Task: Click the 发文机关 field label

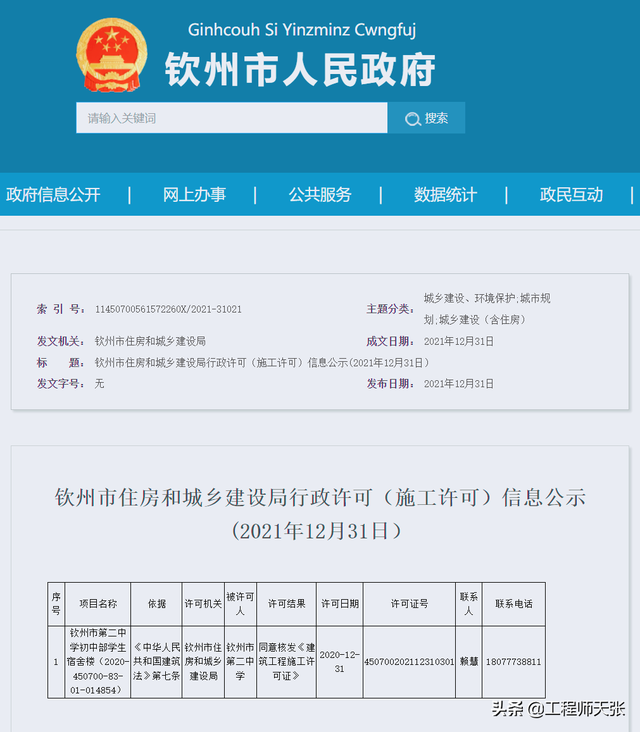Action: (60, 341)
